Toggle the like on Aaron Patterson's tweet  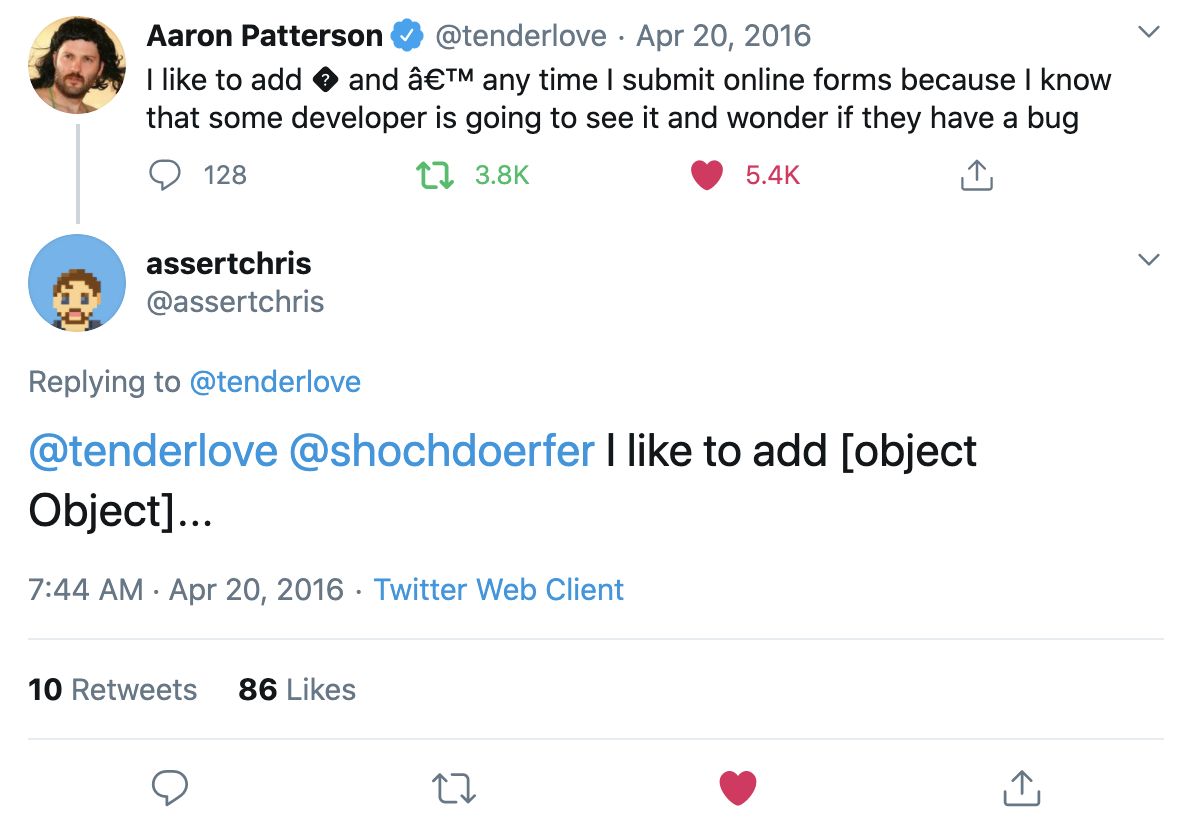(x=707, y=175)
